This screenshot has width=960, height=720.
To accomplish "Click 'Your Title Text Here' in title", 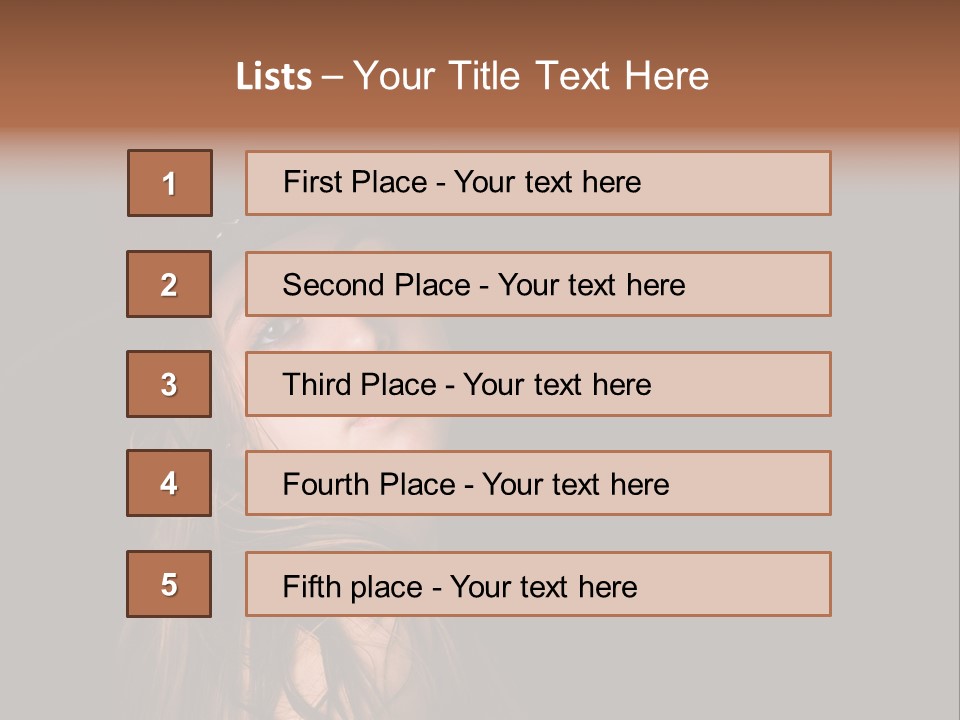I will tap(531, 76).
